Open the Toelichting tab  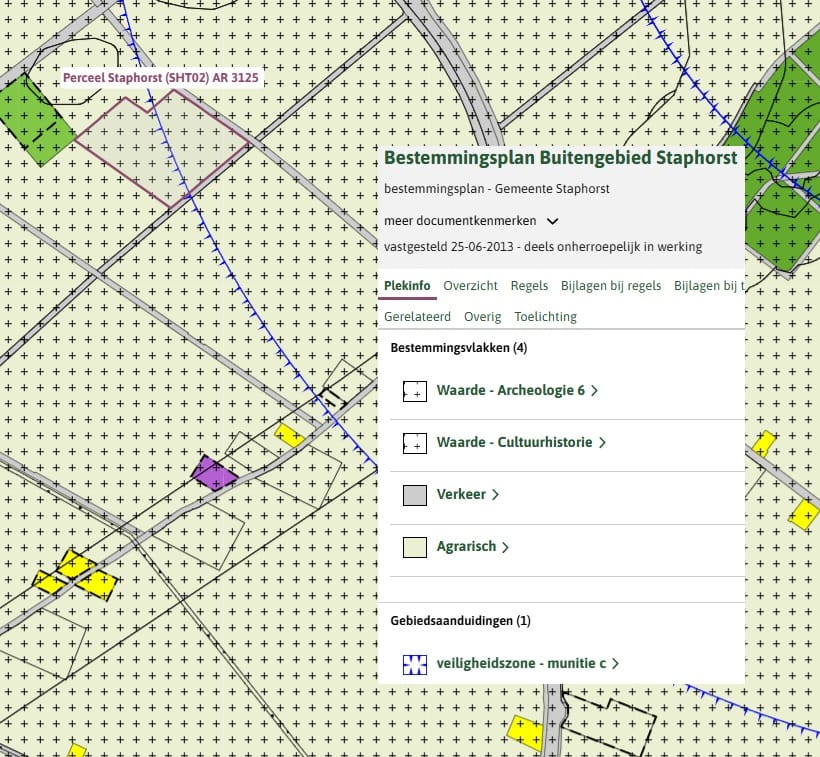pos(545,317)
